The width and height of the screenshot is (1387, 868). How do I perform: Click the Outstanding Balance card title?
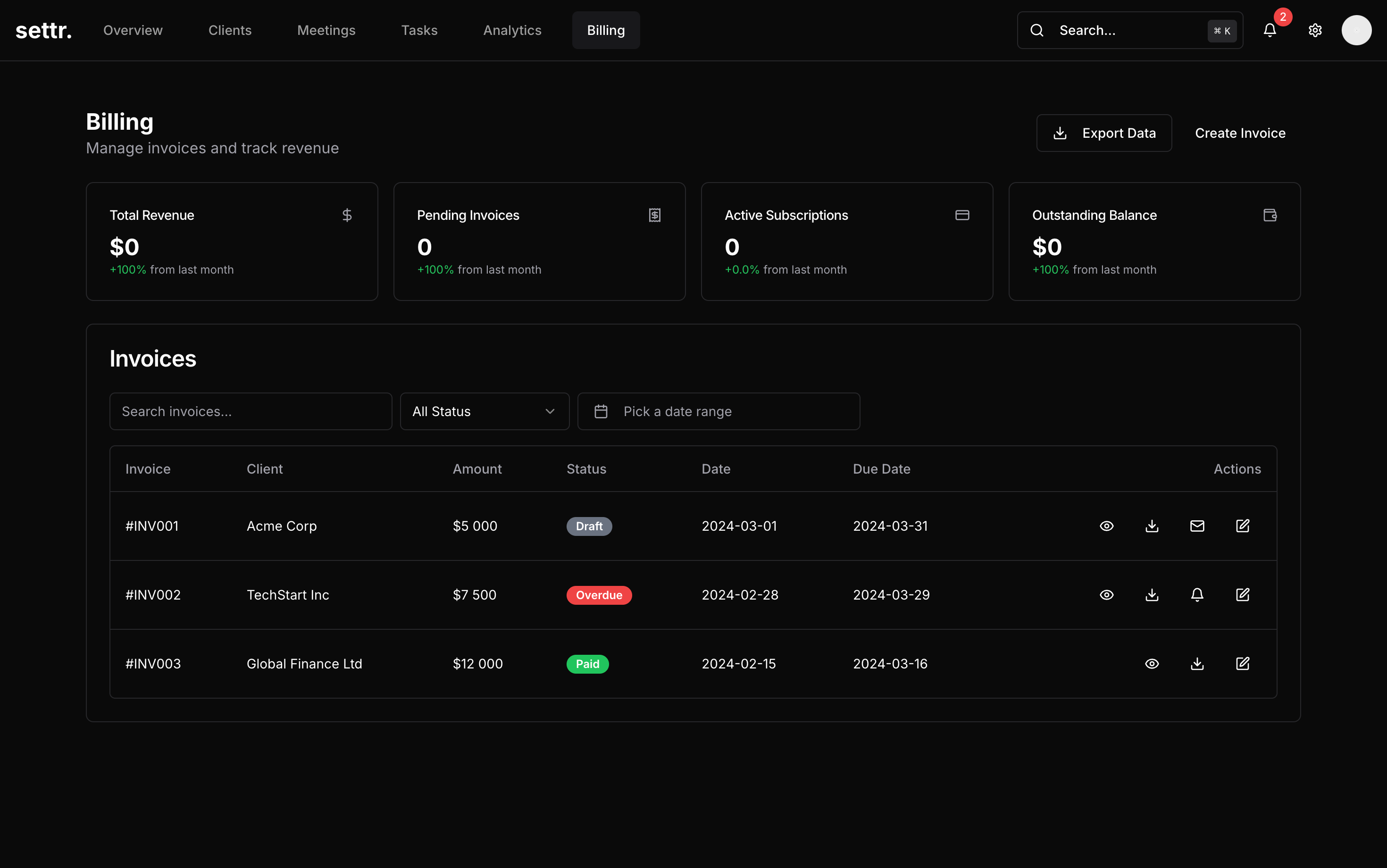tap(1094, 215)
